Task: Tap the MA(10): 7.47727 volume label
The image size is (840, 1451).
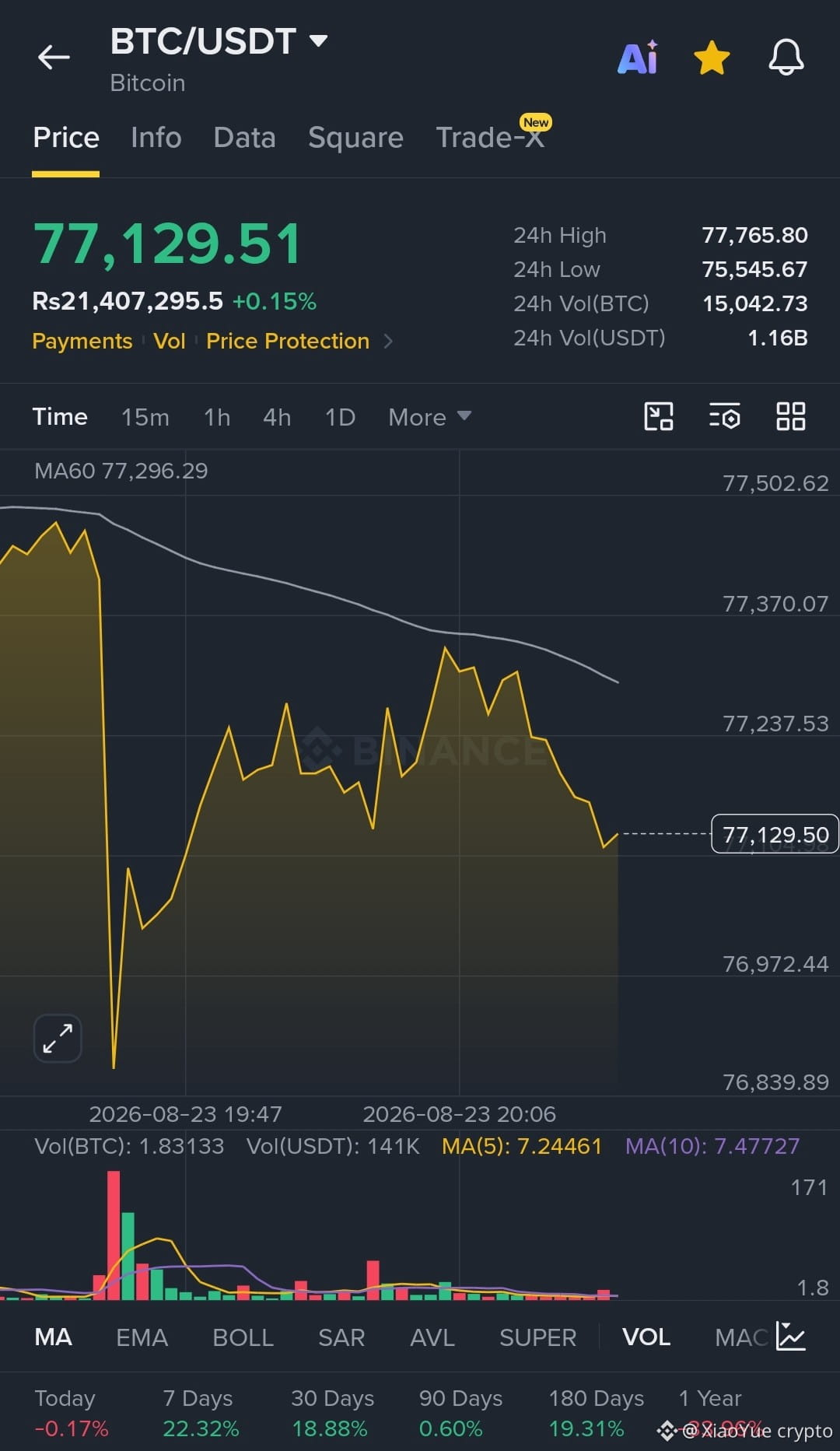Action: click(712, 1146)
